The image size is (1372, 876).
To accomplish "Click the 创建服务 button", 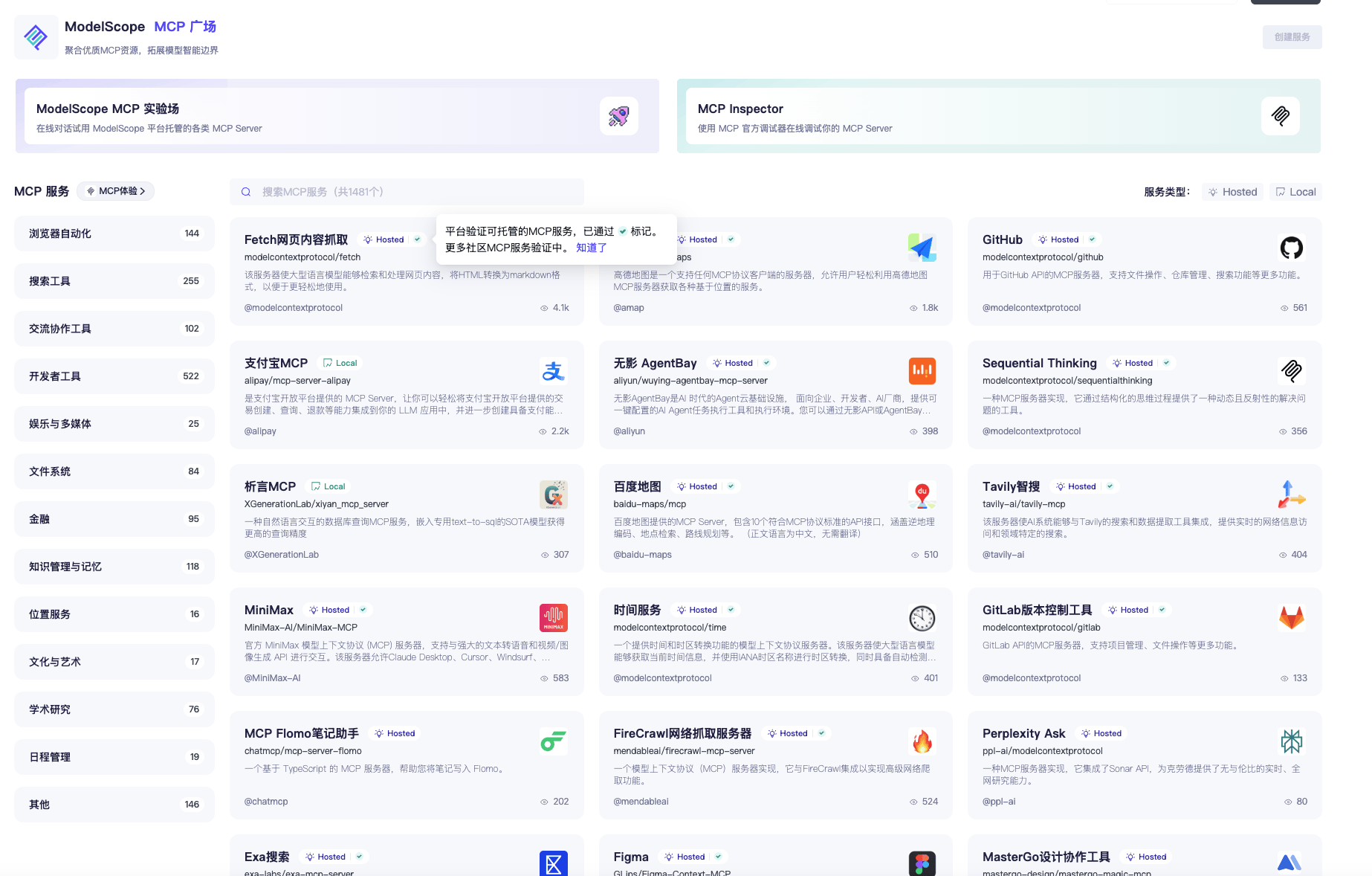I will [x=1292, y=37].
